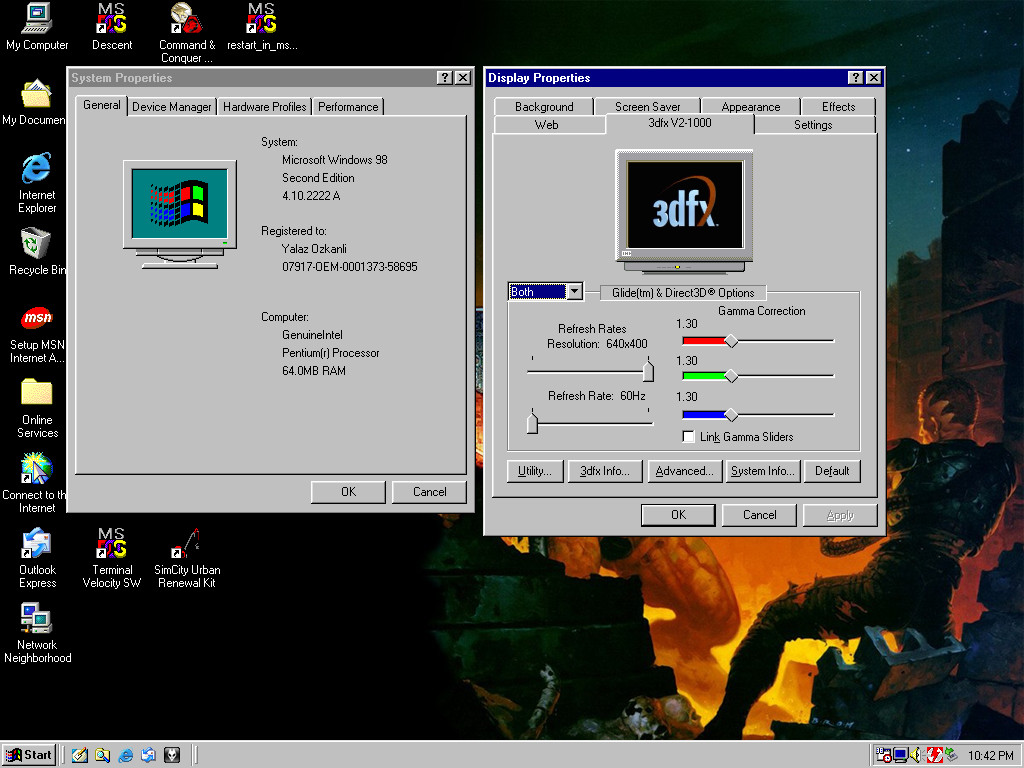Click the Recycle Bin icon
Image resolution: width=1024 pixels, height=768 pixels.
[x=37, y=243]
